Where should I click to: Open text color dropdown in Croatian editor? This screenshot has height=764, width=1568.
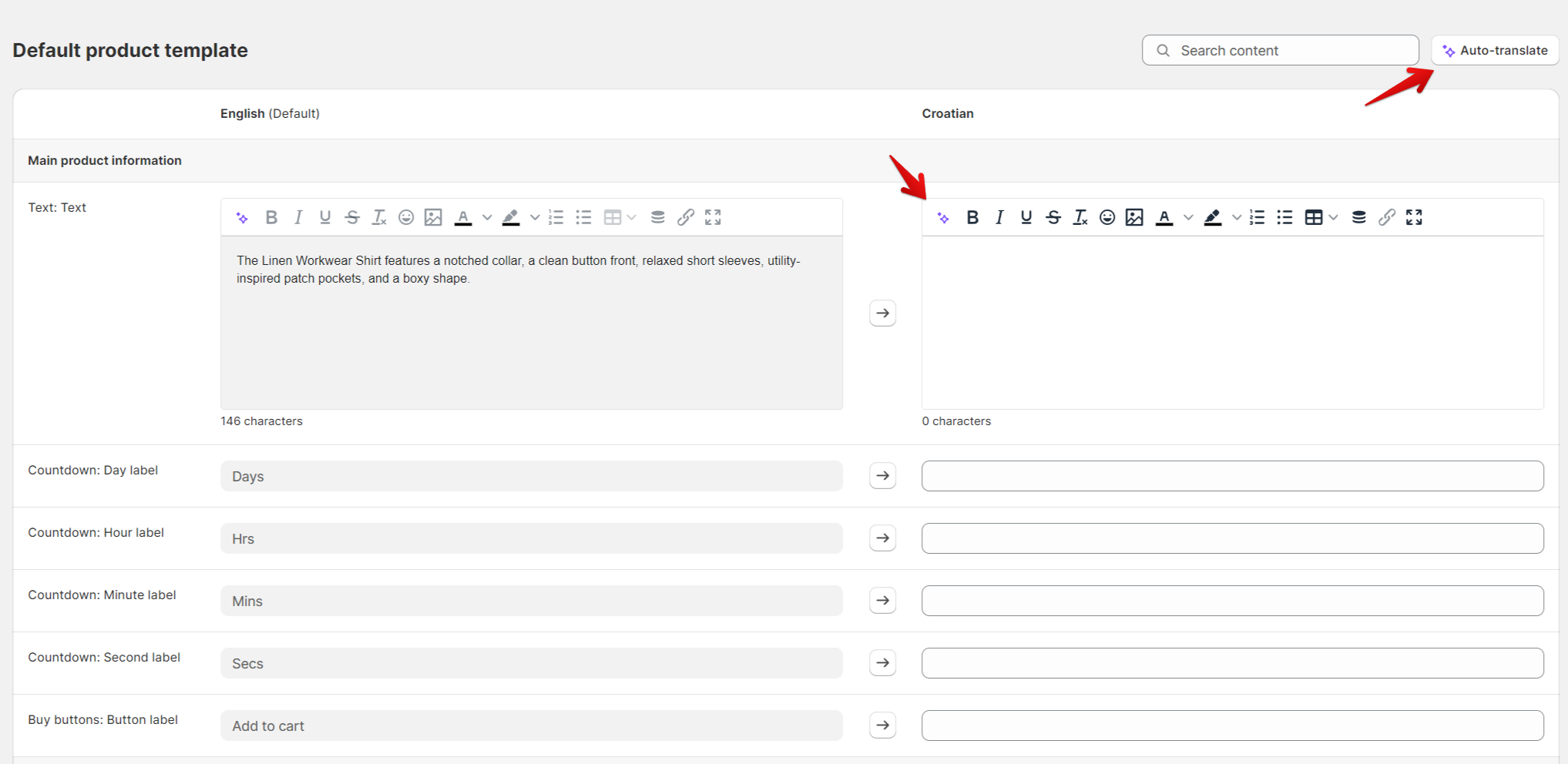pos(1188,218)
